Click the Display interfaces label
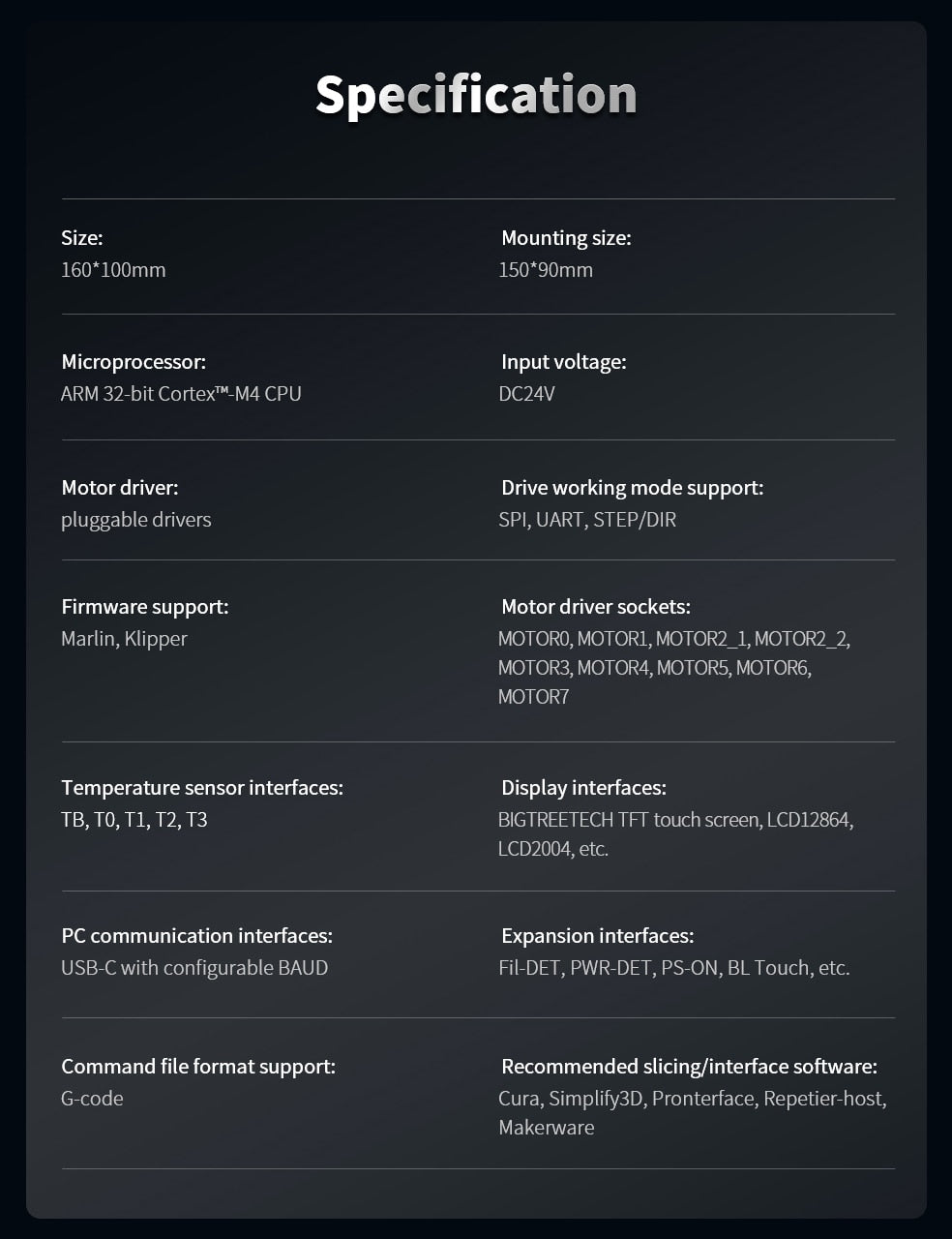Viewport: 952px width, 1239px height. [x=583, y=788]
